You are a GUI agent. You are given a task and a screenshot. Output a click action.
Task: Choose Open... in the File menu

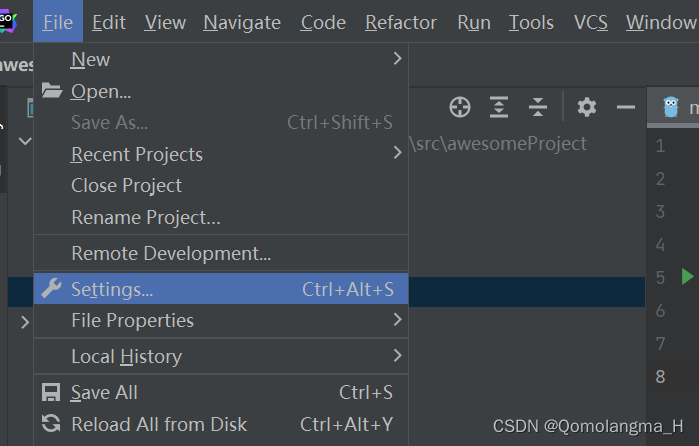[x=101, y=91]
